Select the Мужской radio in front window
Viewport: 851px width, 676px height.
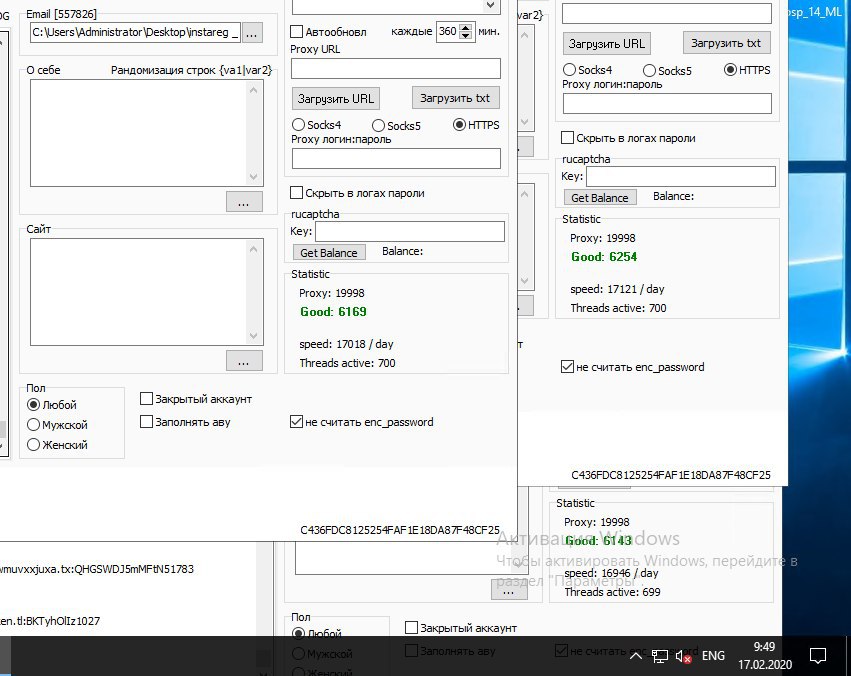pyautogui.click(x=34, y=425)
